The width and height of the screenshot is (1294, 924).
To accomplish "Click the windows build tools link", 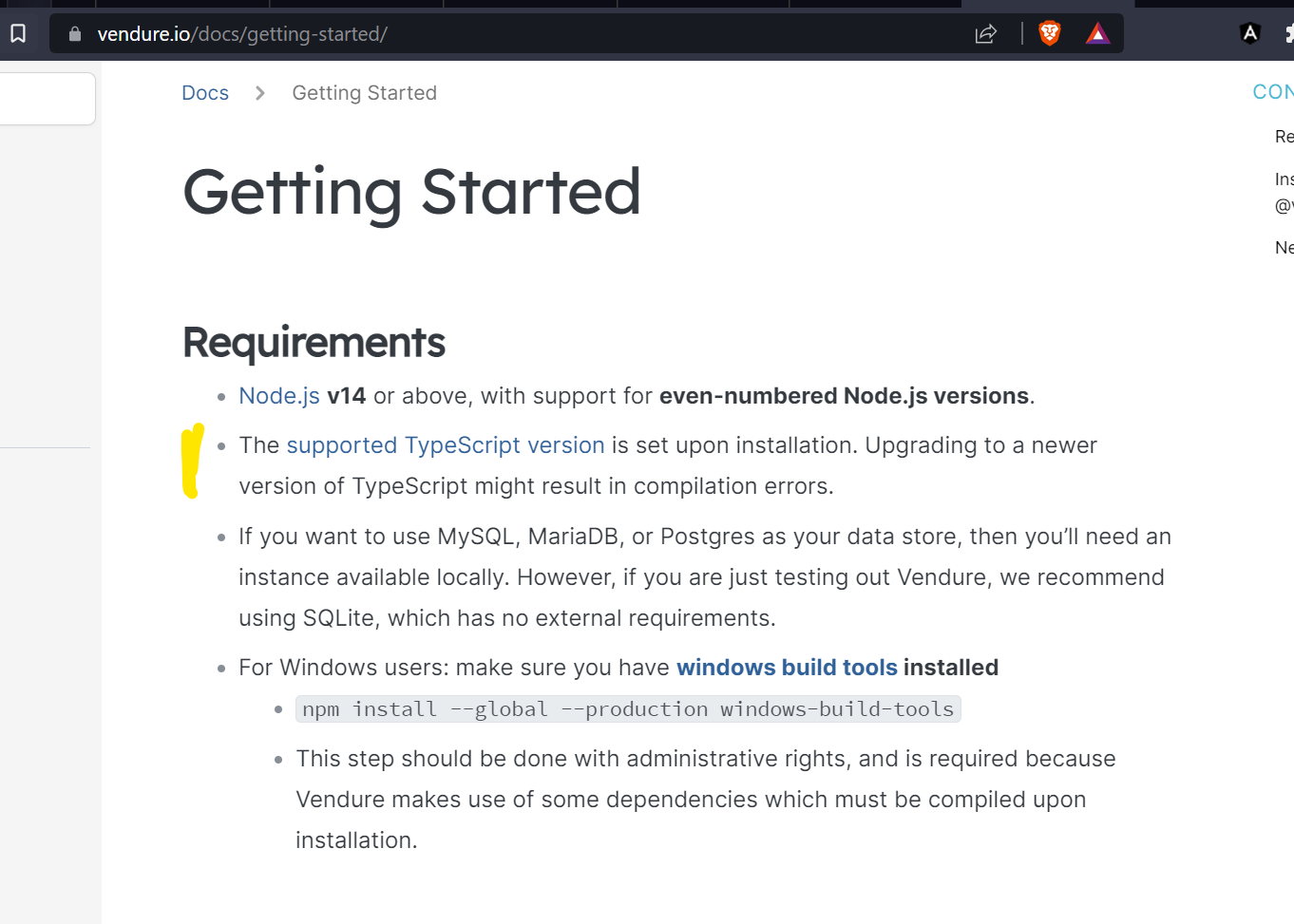I will coord(787,667).
